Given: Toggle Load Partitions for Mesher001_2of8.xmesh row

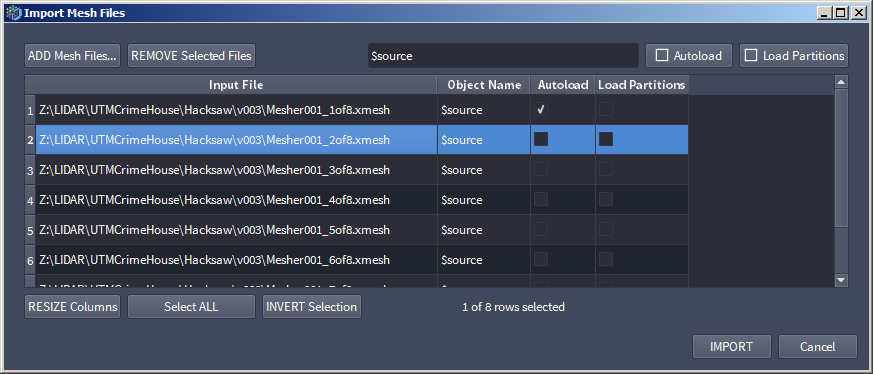Looking at the screenshot, I should [x=606, y=139].
